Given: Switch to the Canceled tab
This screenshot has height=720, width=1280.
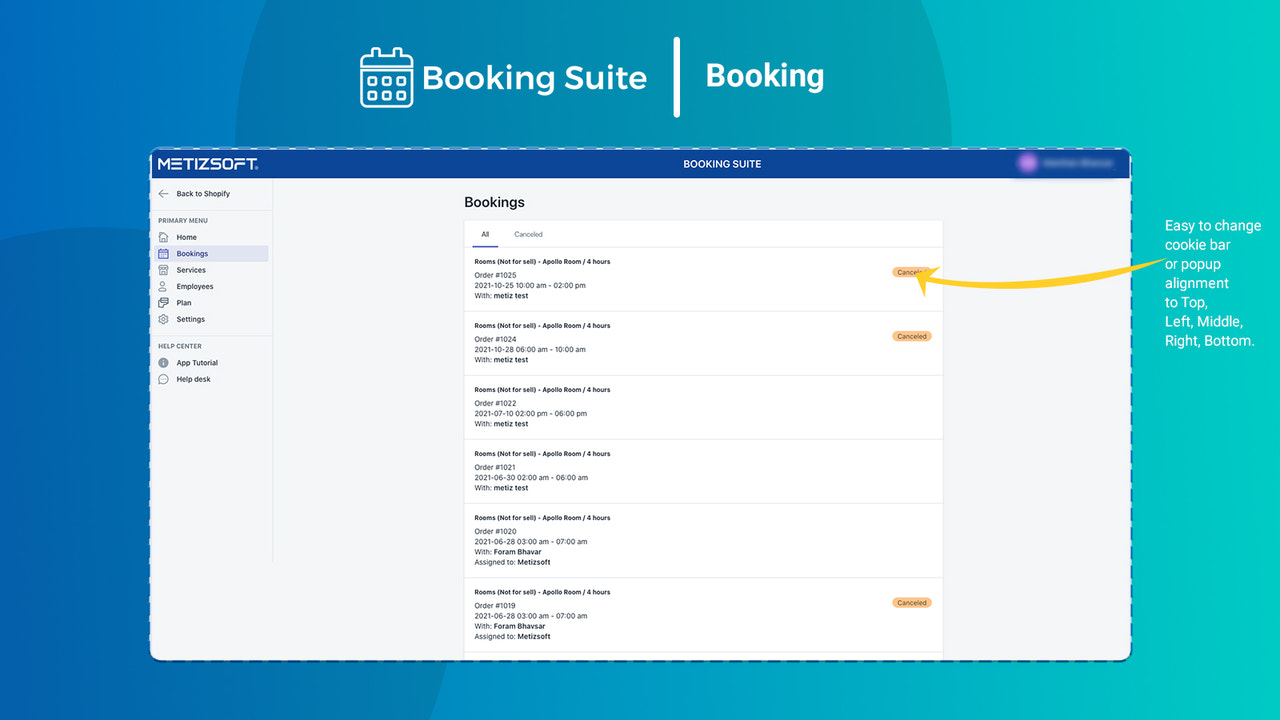Looking at the screenshot, I should [528, 234].
